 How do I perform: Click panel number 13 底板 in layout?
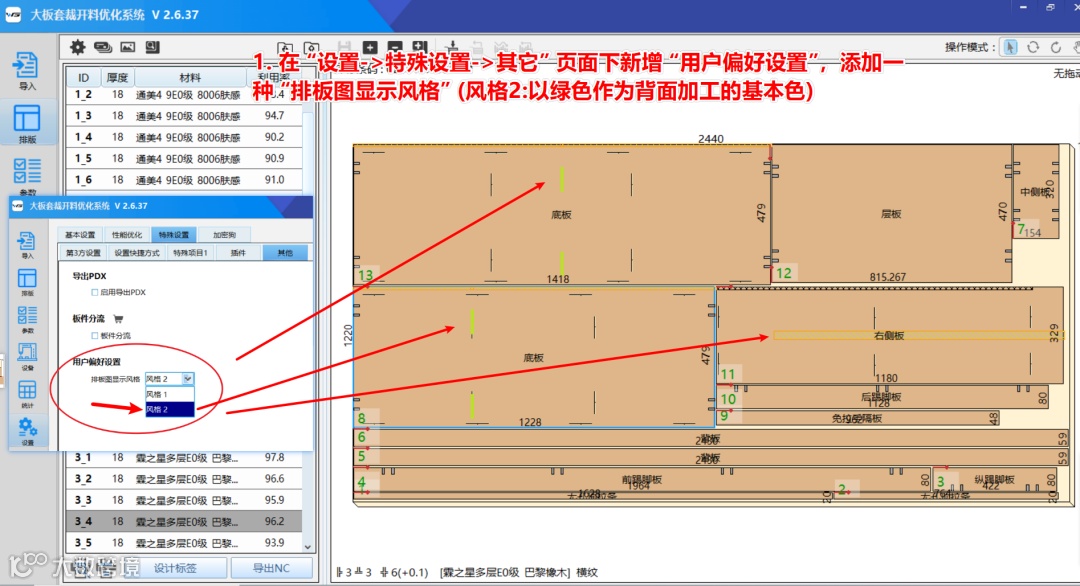(561, 215)
